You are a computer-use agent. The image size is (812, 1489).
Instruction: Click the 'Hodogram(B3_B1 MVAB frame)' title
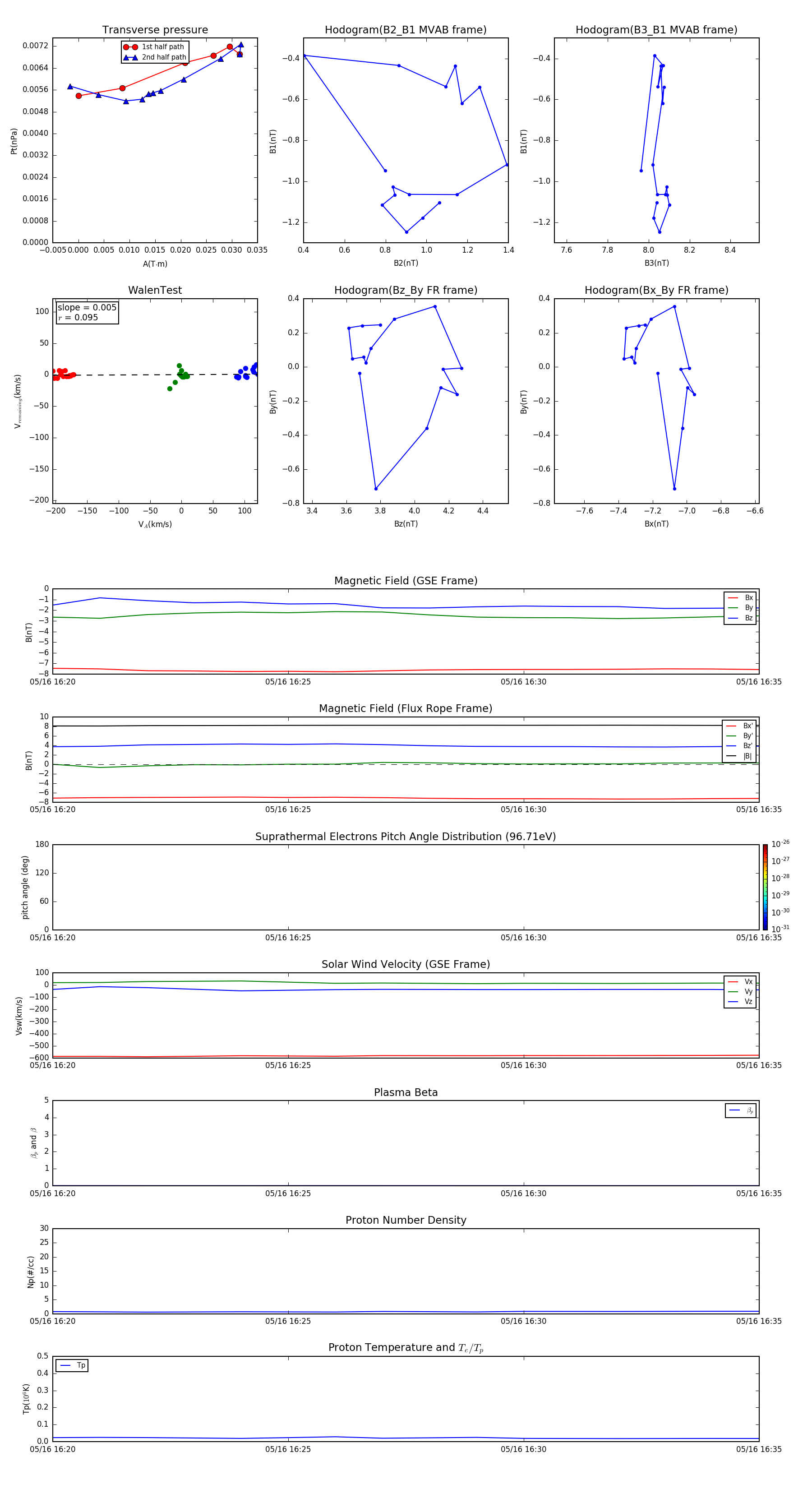coord(656,30)
